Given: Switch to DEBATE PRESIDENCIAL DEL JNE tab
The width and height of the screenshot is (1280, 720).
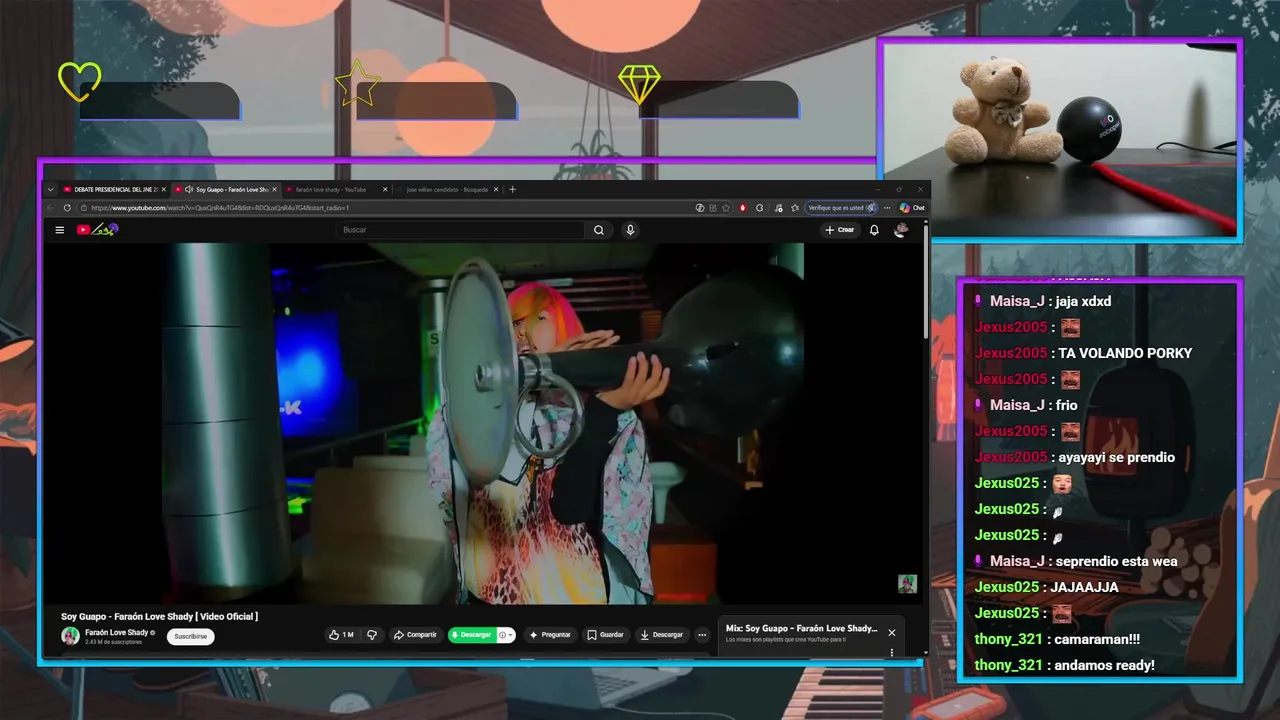Looking at the screenshot, I should (113, 189).
